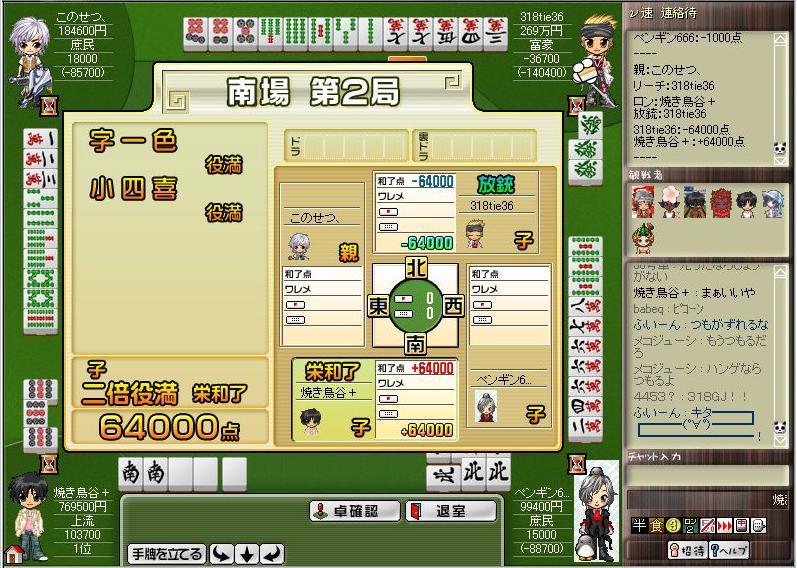Click chat message ふいーん：つもがずれるな
Image resolution: width=797 pixels, height=568 pixels.
(x=701, y=324)
